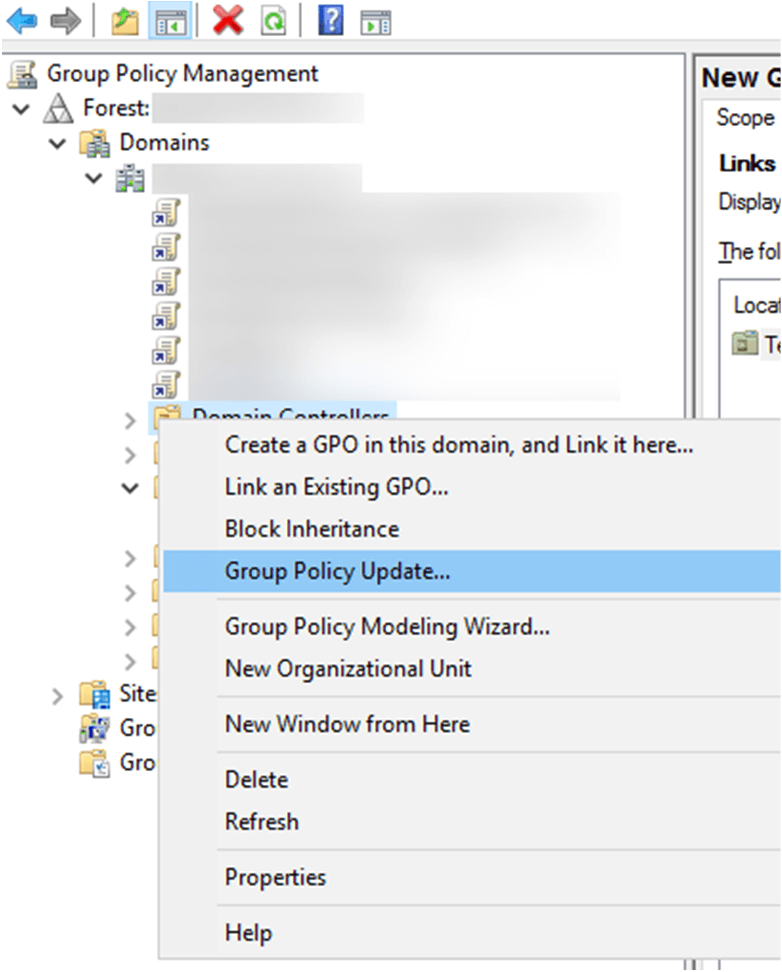Expand the Sites node chevron
The height and width of the screenshot is (972, 782).
click(57, 696)
